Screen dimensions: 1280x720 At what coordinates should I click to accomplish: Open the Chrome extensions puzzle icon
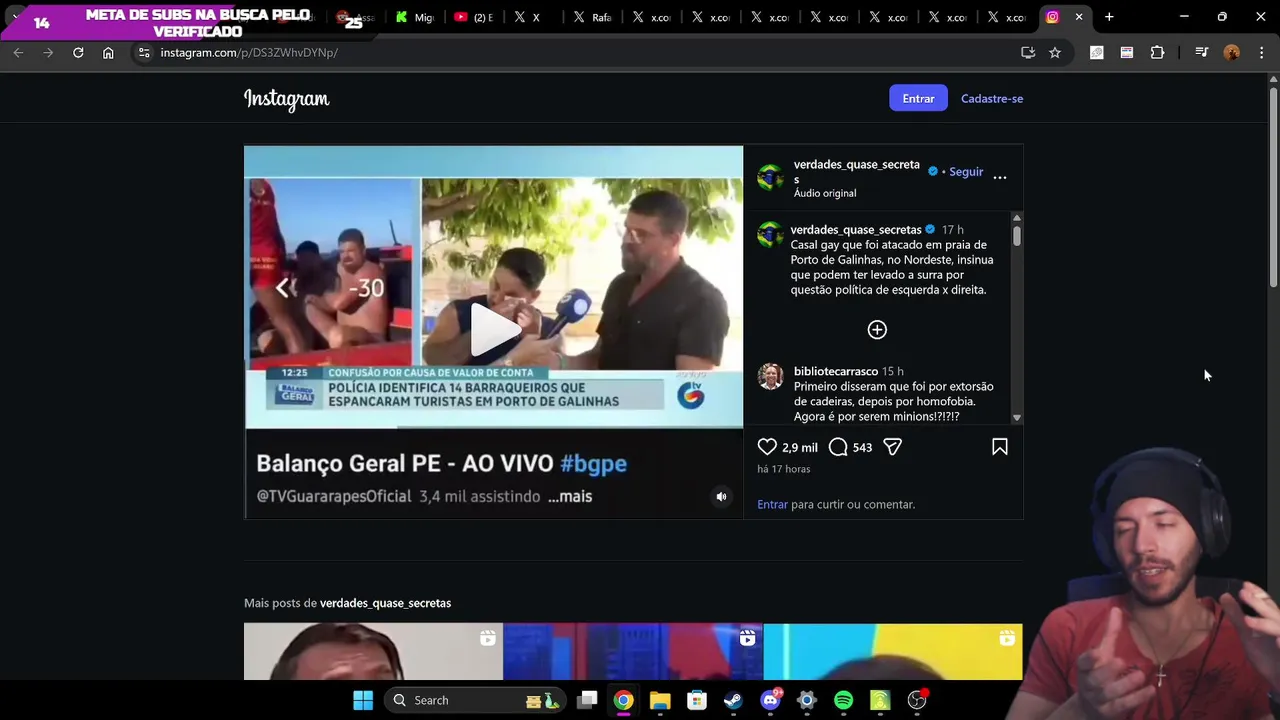[x=1157, y=52]
